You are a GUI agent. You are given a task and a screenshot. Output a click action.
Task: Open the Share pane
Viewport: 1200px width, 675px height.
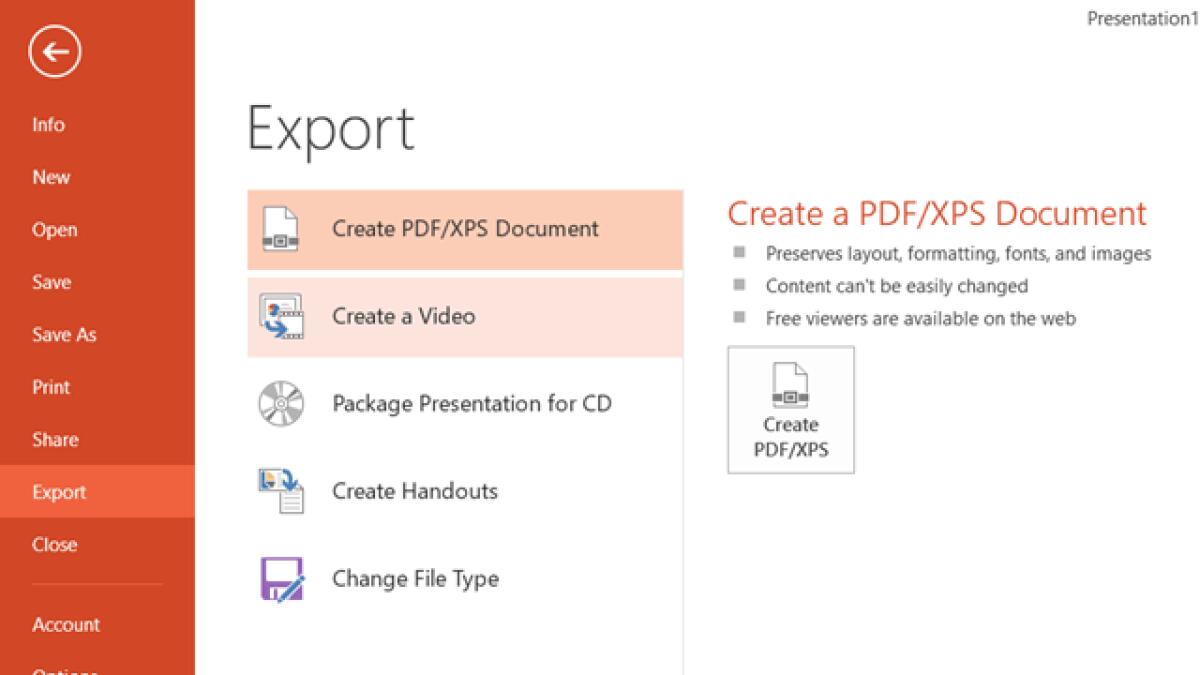[x=54, y=439]
